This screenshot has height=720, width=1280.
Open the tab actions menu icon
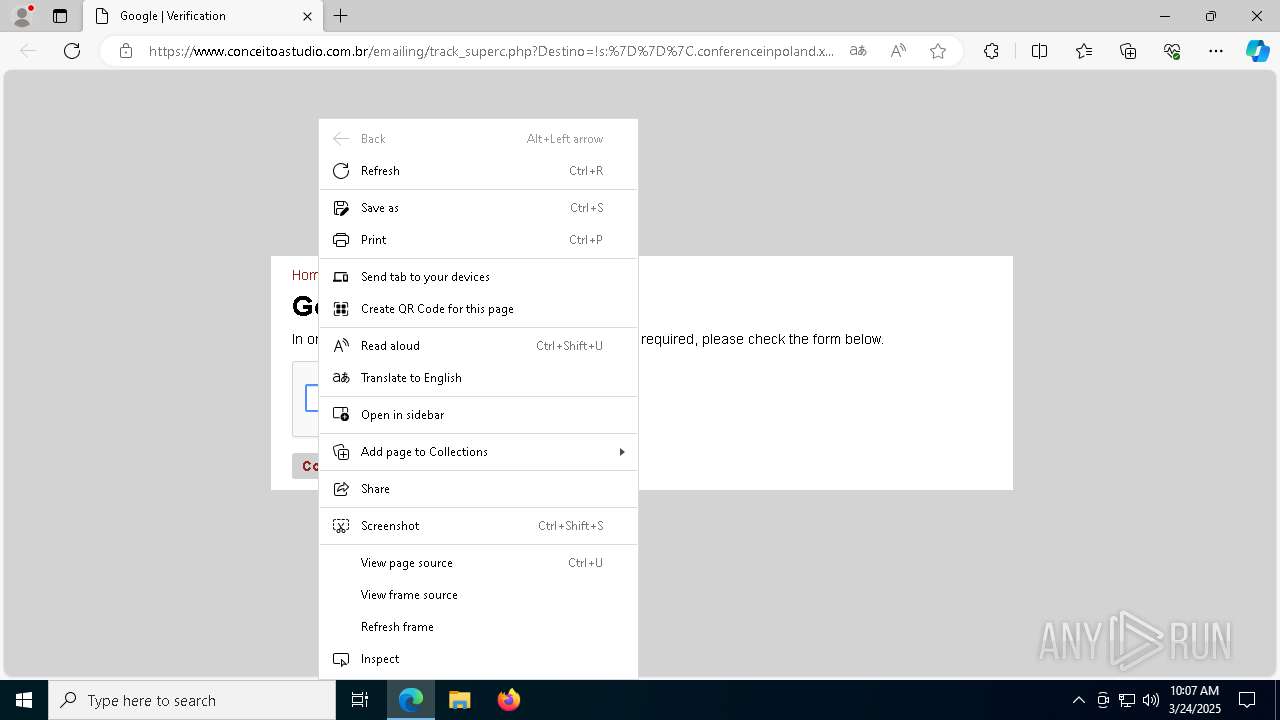click(x=60, y=16)
